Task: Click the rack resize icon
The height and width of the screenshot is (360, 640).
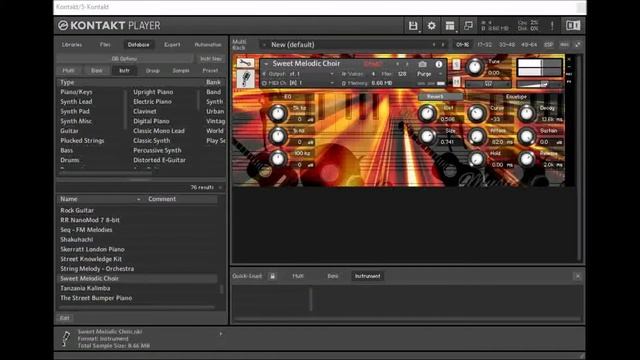Action: point(578,44)
